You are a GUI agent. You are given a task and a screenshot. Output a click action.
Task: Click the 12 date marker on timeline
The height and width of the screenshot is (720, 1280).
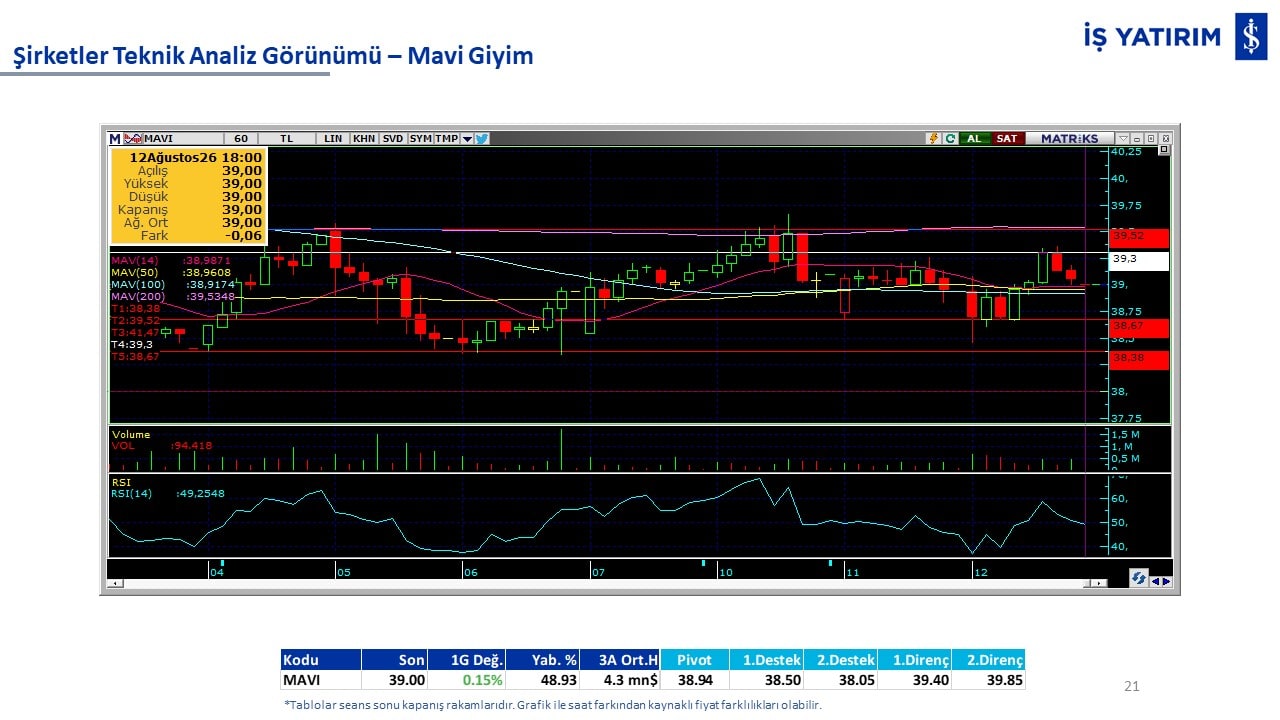point(981,572)
